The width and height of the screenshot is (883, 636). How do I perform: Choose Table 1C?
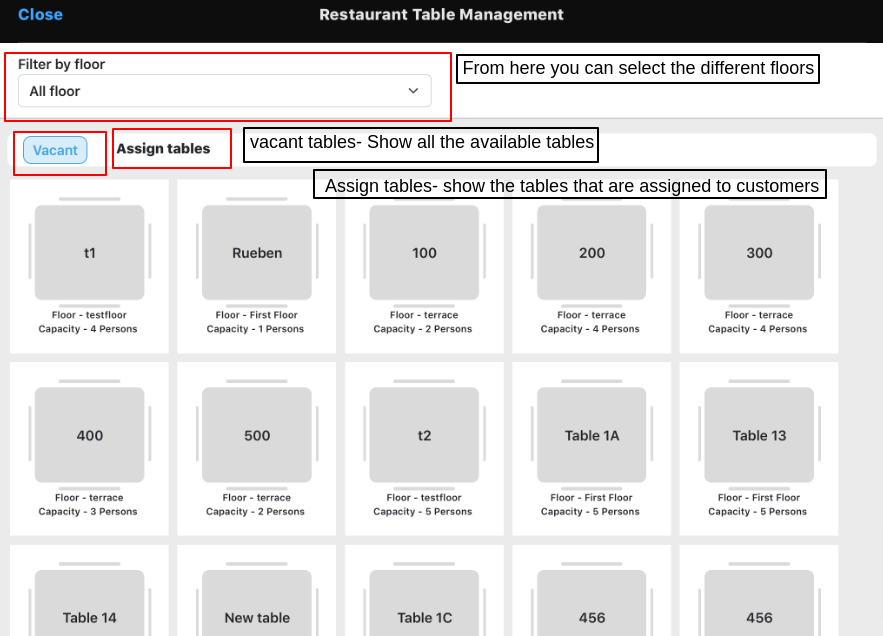[424, 603]
